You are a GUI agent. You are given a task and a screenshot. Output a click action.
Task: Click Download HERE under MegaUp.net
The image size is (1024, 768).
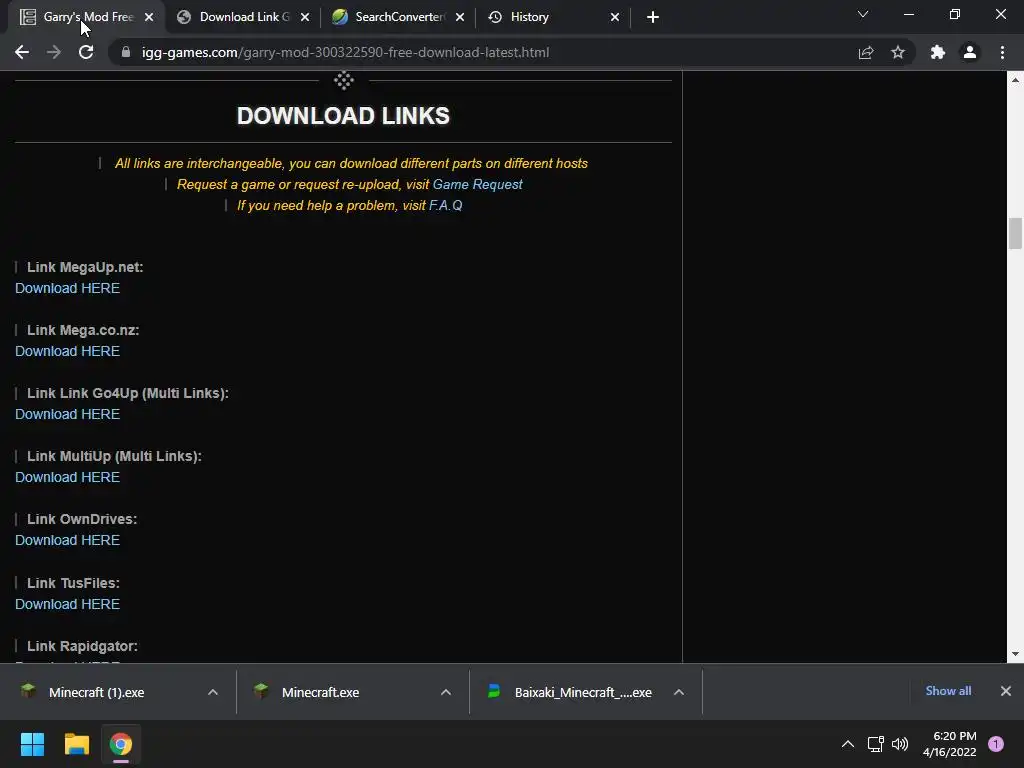point(67,288)
